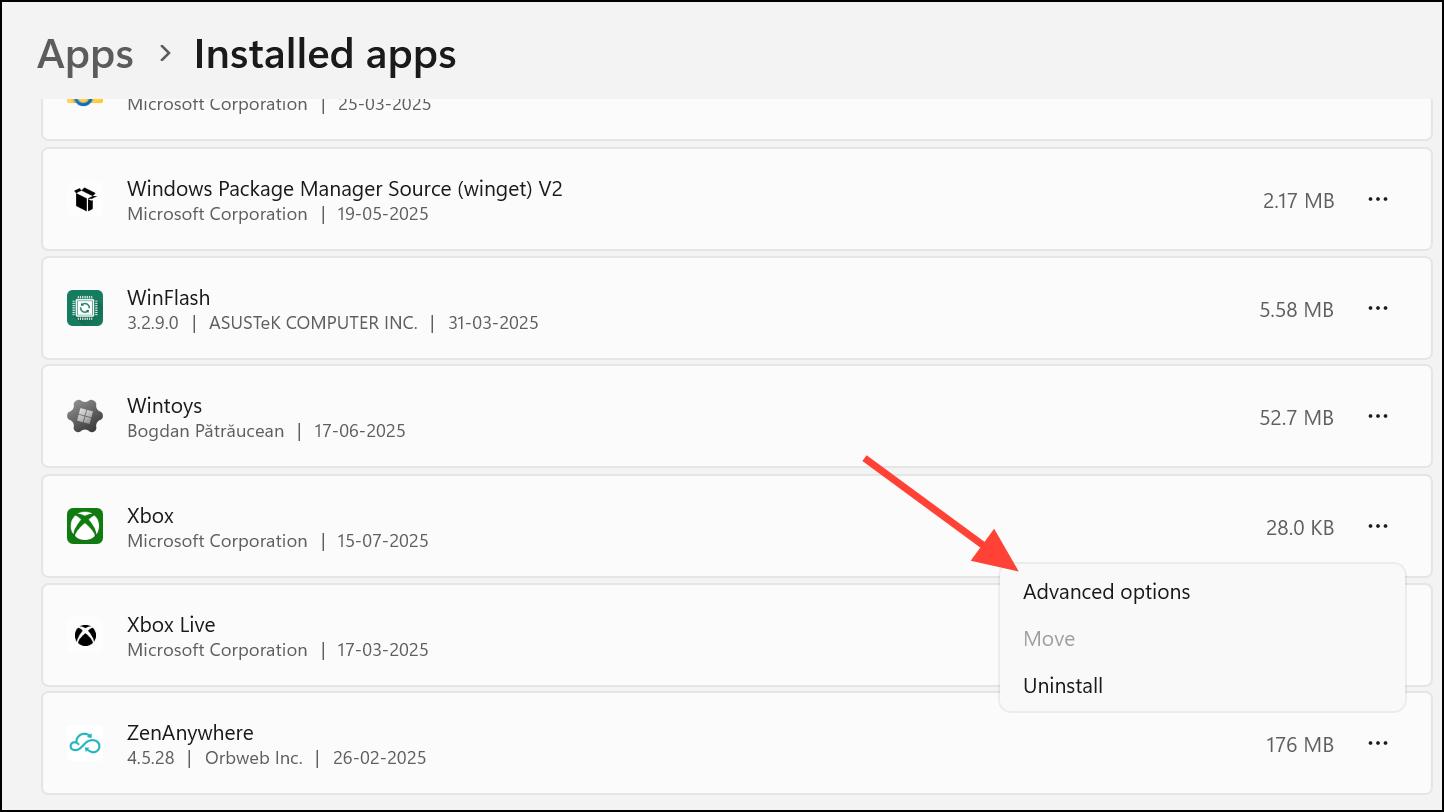Click the Windows Package Manager Source app icon

coord(85,199)
